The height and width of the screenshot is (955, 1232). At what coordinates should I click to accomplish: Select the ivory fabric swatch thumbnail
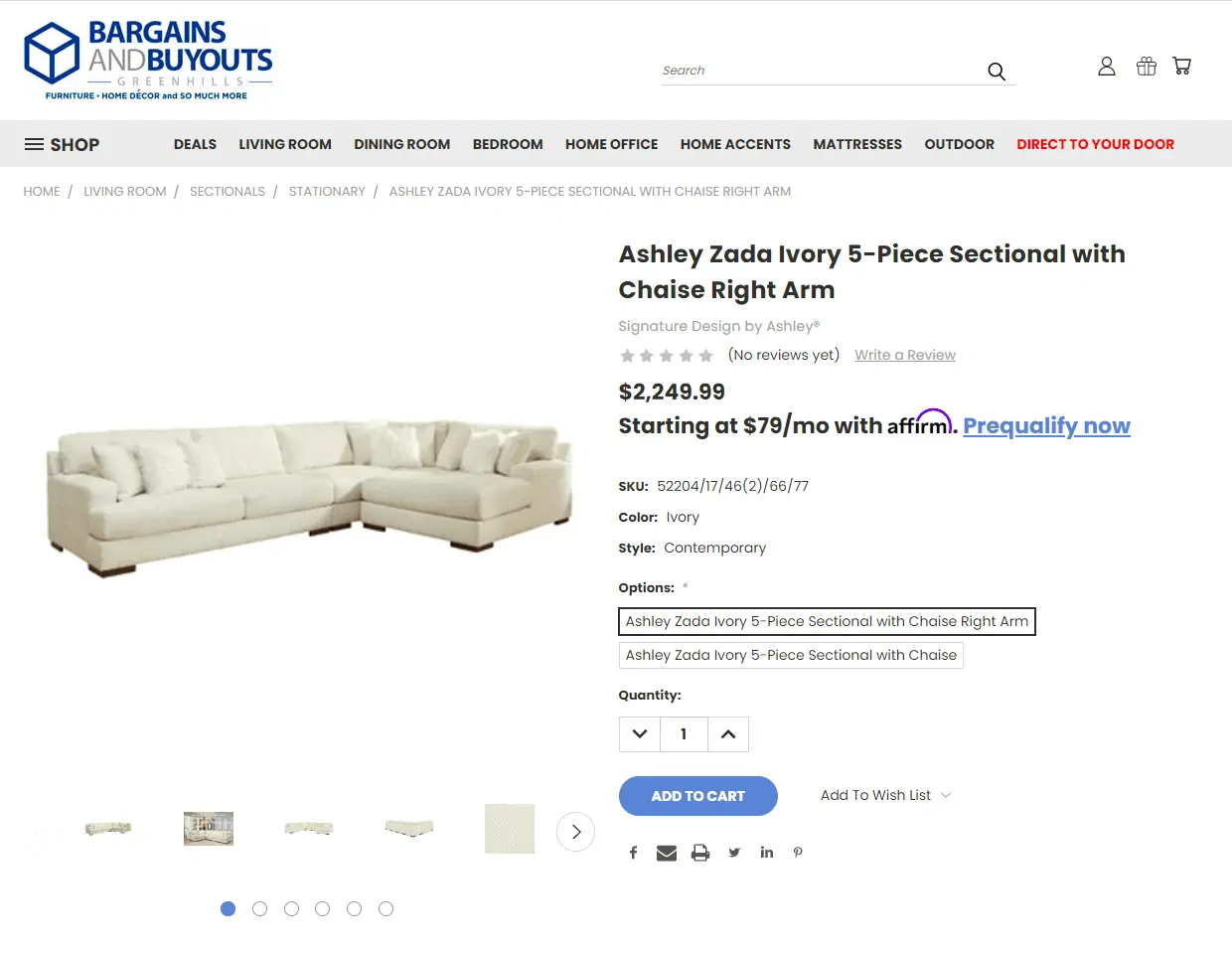(510, 829)
